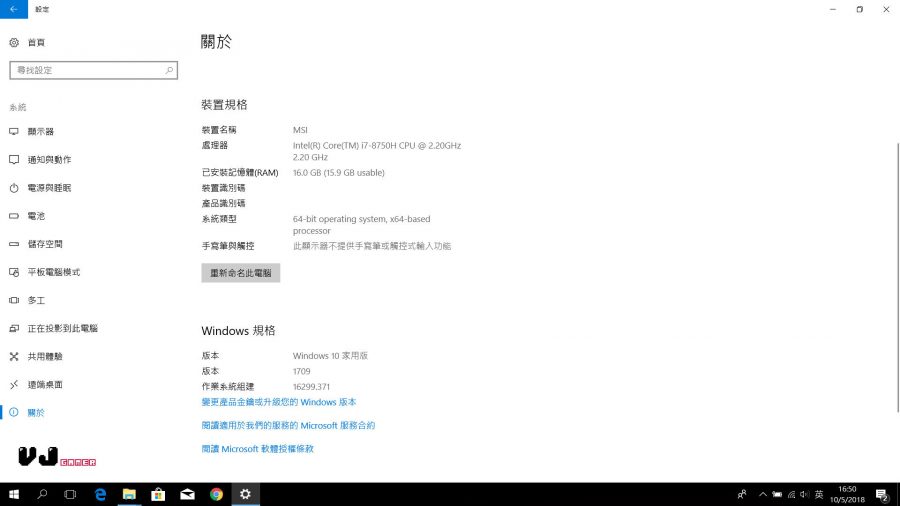
Task: Open taskbar search magnifier
Action: point(42,494)
